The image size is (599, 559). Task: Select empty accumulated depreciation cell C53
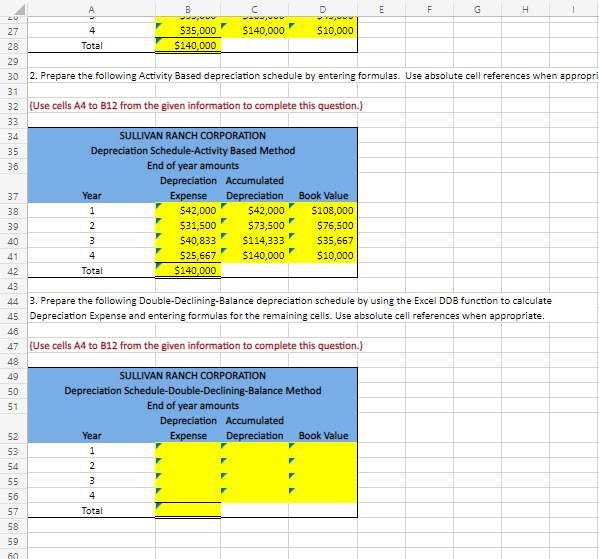tap(254, 450)
